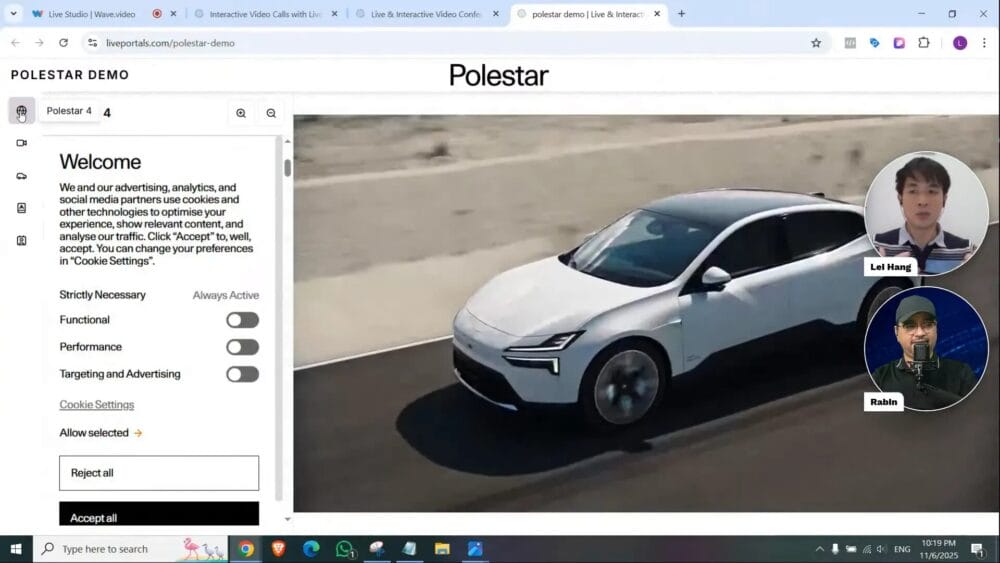Open the video camera sidebar icon

(21, 143)
